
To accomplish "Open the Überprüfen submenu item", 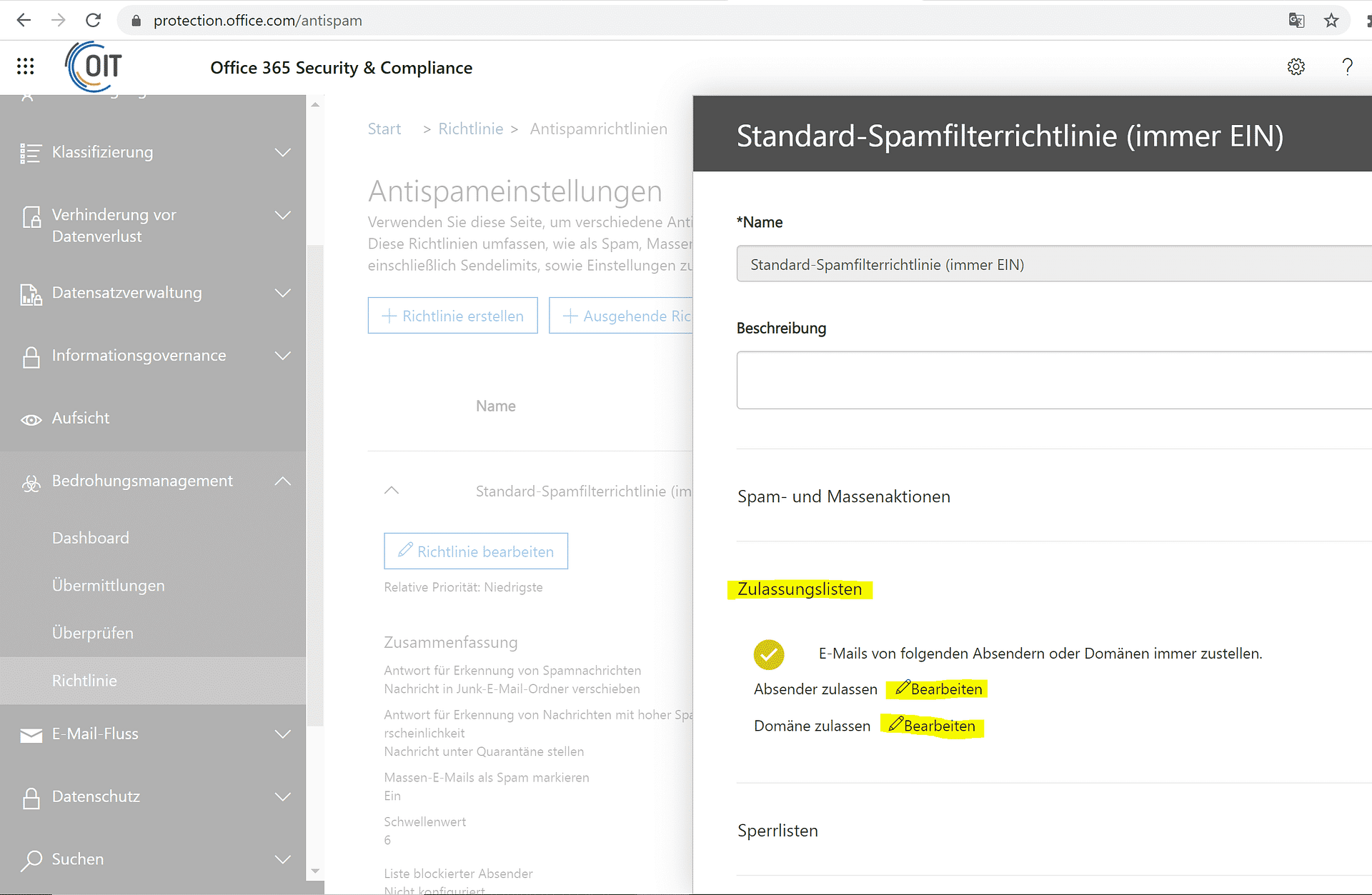I will [93, 634].
